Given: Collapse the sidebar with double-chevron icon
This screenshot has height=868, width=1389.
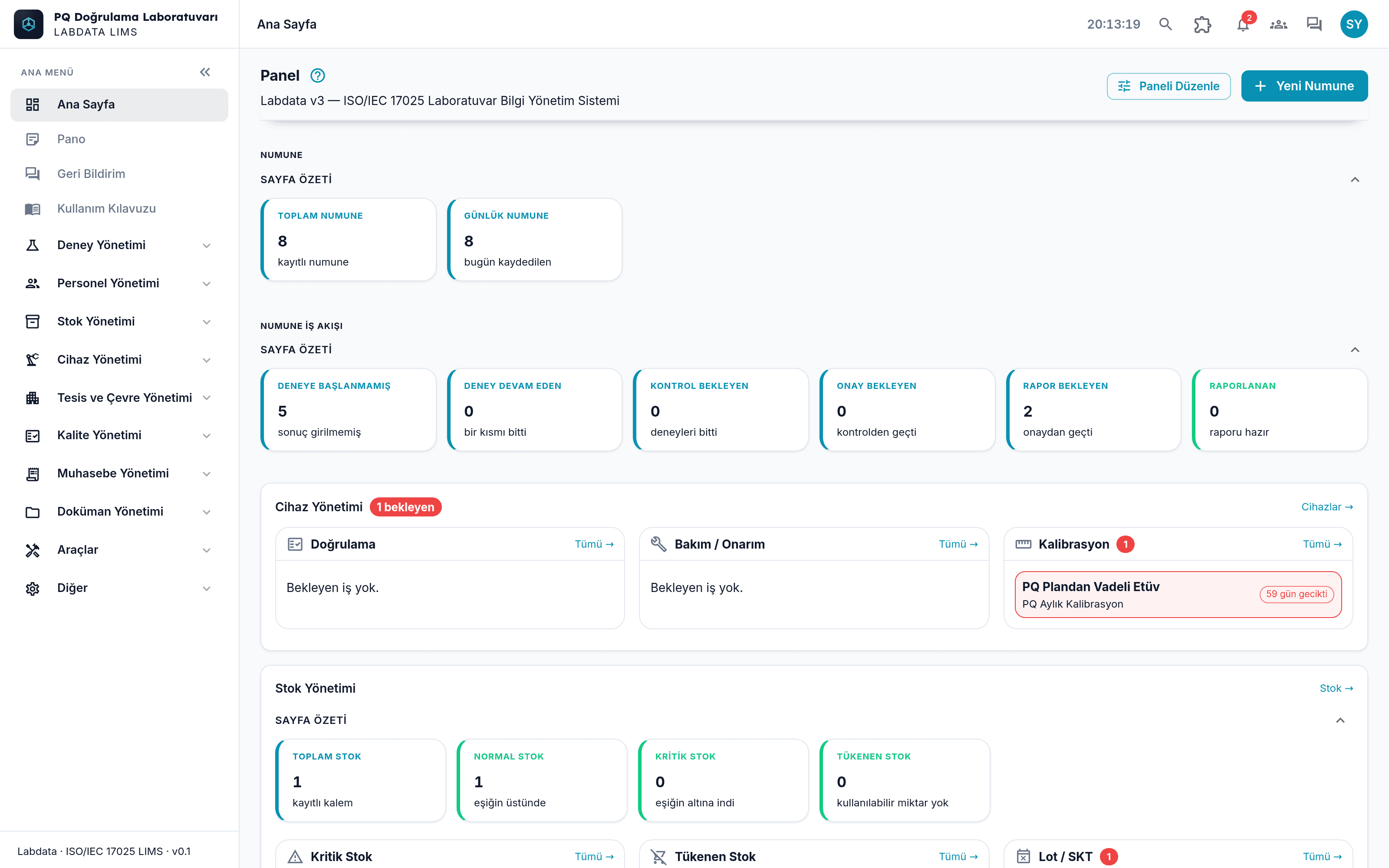Looking at the screenshot, I should pyautogui.click(x=205, y=72).
